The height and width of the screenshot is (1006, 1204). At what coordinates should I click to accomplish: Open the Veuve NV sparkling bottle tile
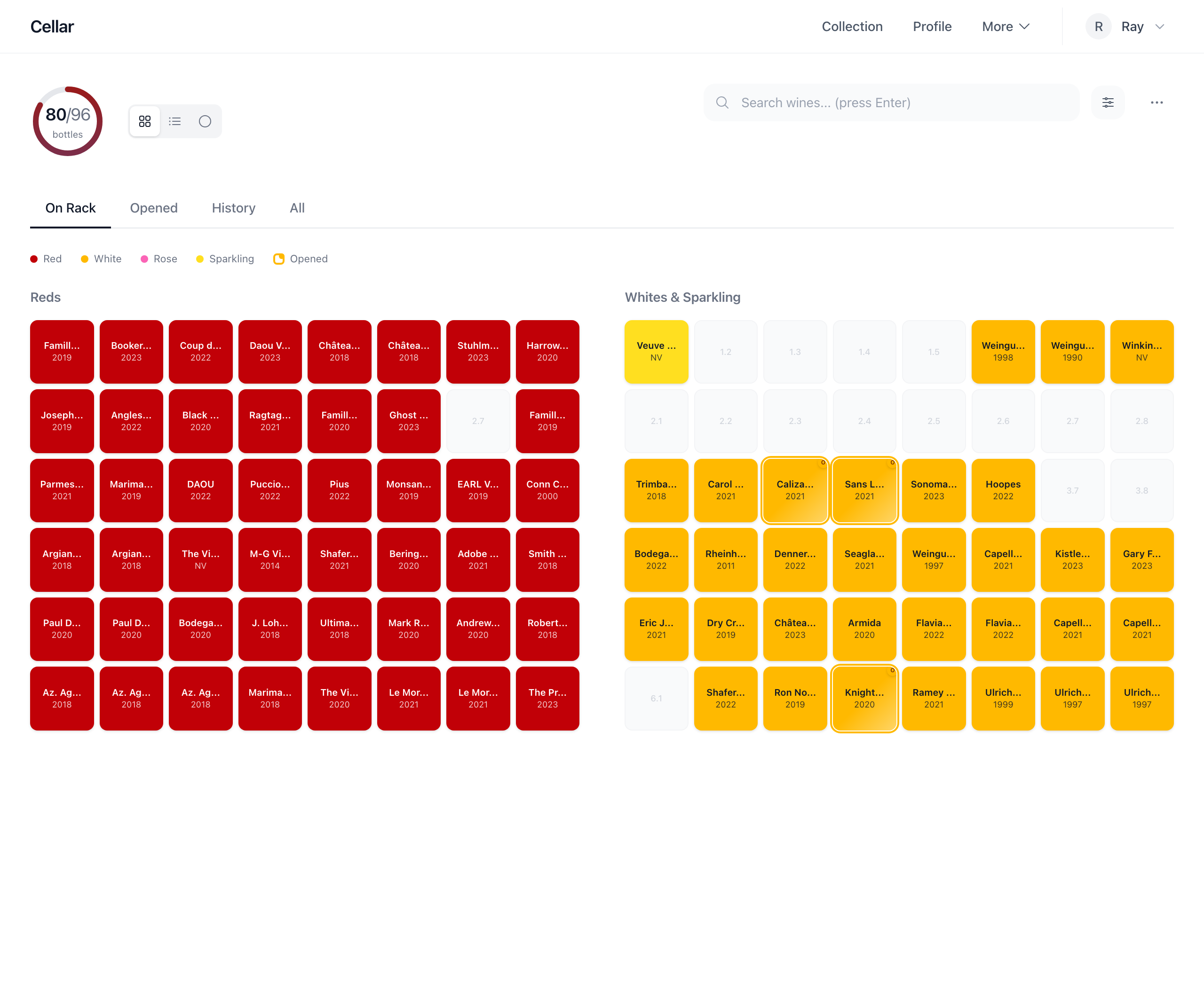657,352
